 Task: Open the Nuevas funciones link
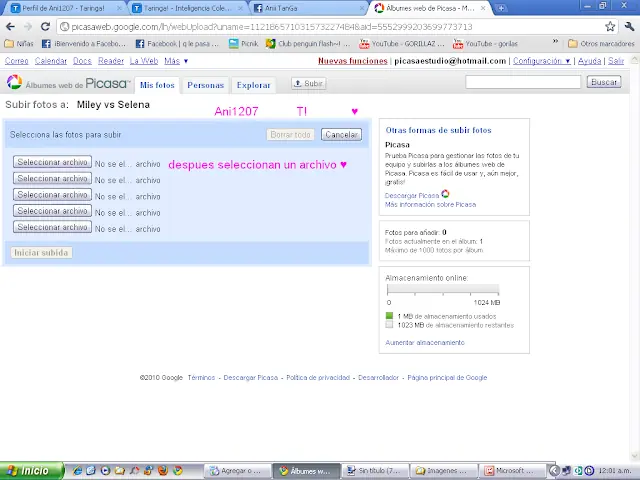(x=353, y=61)
